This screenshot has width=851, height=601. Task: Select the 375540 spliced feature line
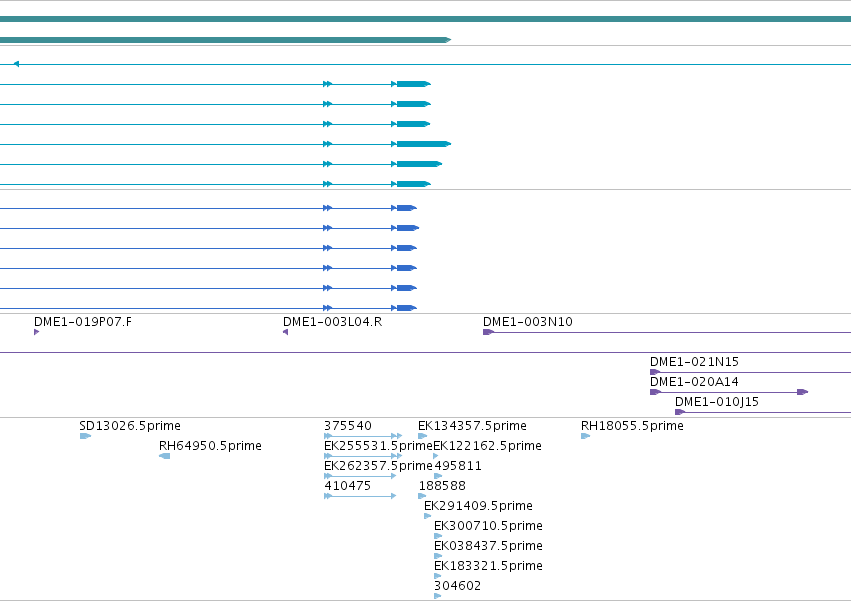(x=363, y=436)
